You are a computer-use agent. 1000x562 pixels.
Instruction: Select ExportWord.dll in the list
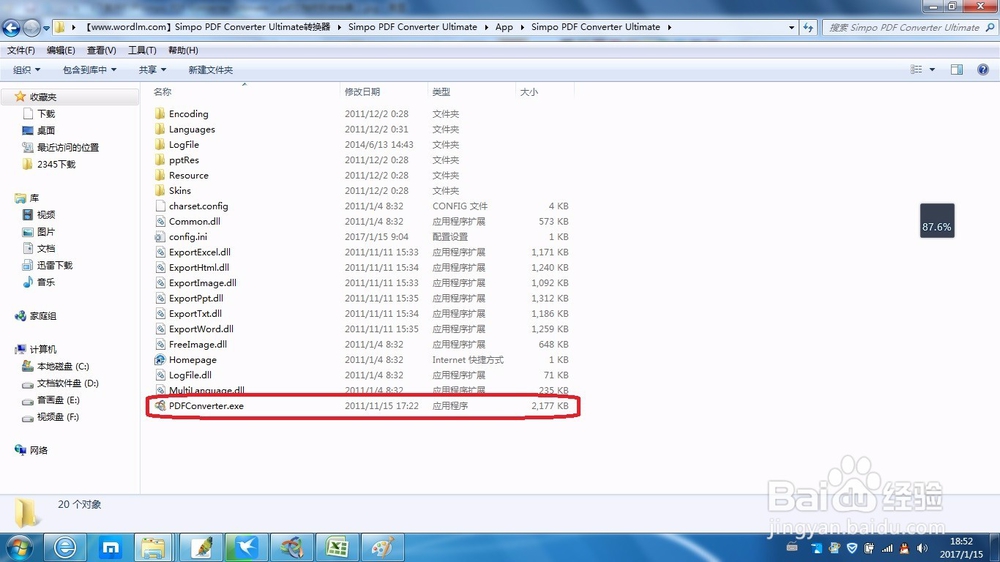click(201, 329)
